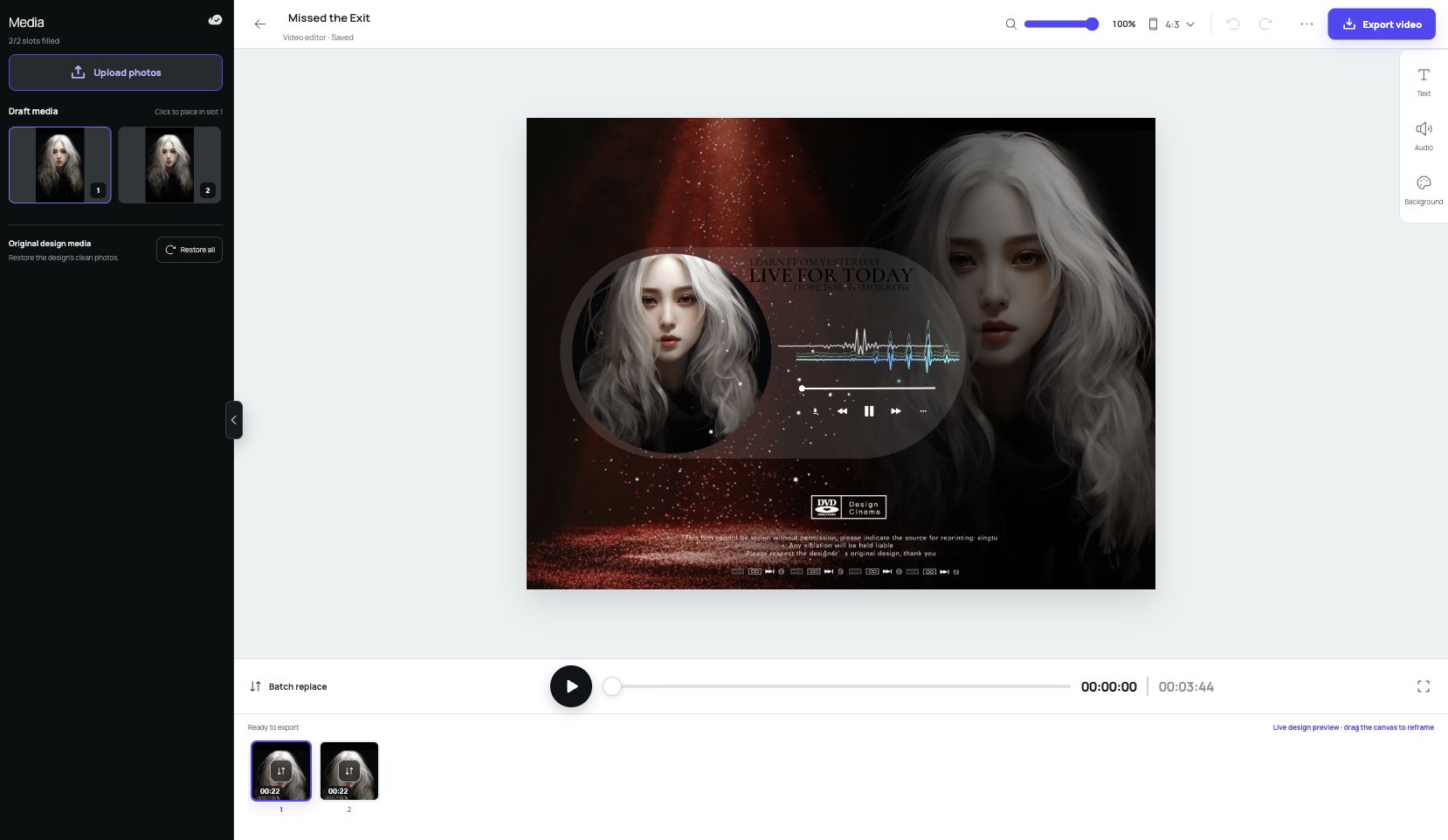The image size is (1448, 840).
Task: Enter fullscreen preview mode
Action: click(1424, 686)
